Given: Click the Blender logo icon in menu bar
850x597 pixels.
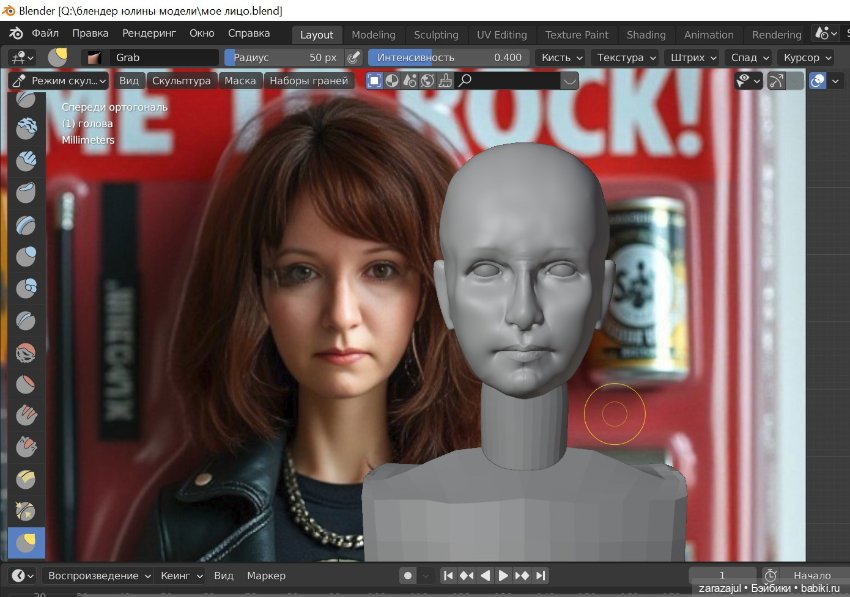Looking at the screenshot, I should pos(15,34).
